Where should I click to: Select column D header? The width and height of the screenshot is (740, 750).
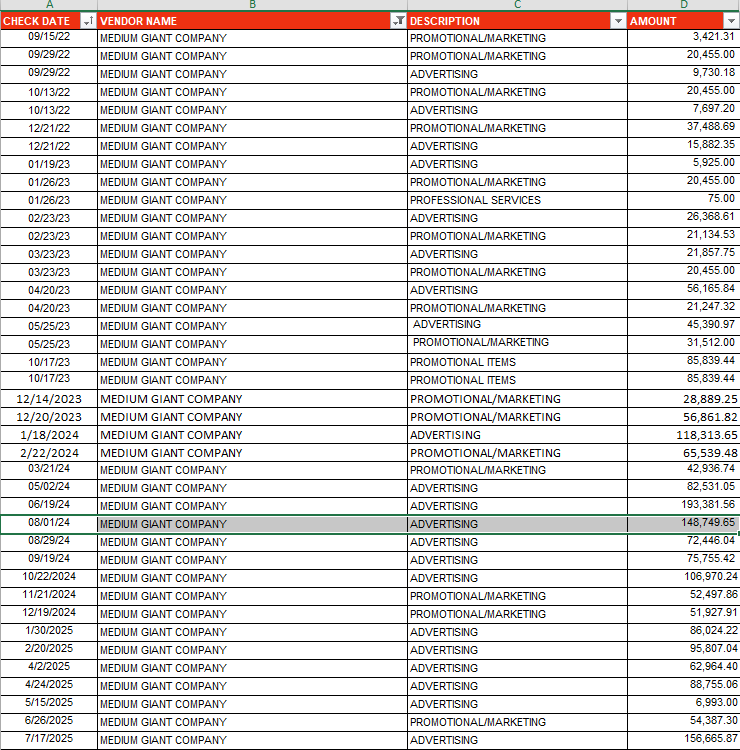coord(684,5)
